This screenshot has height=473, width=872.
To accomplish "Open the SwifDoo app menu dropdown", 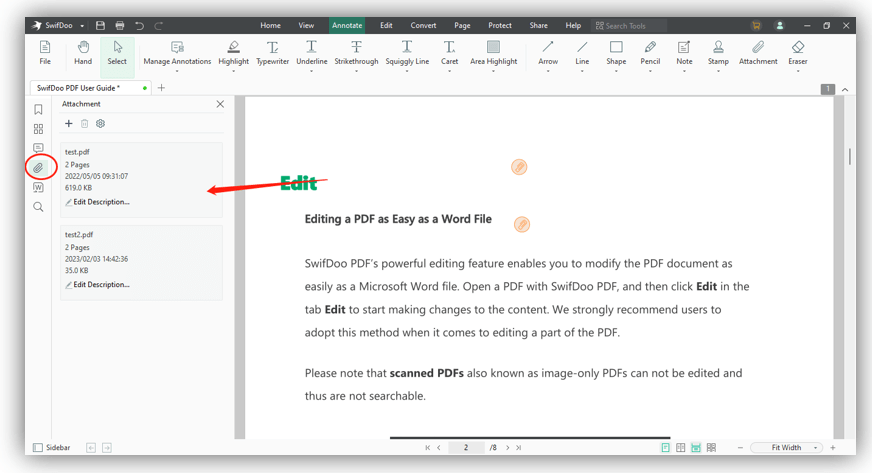I will 82,26.
